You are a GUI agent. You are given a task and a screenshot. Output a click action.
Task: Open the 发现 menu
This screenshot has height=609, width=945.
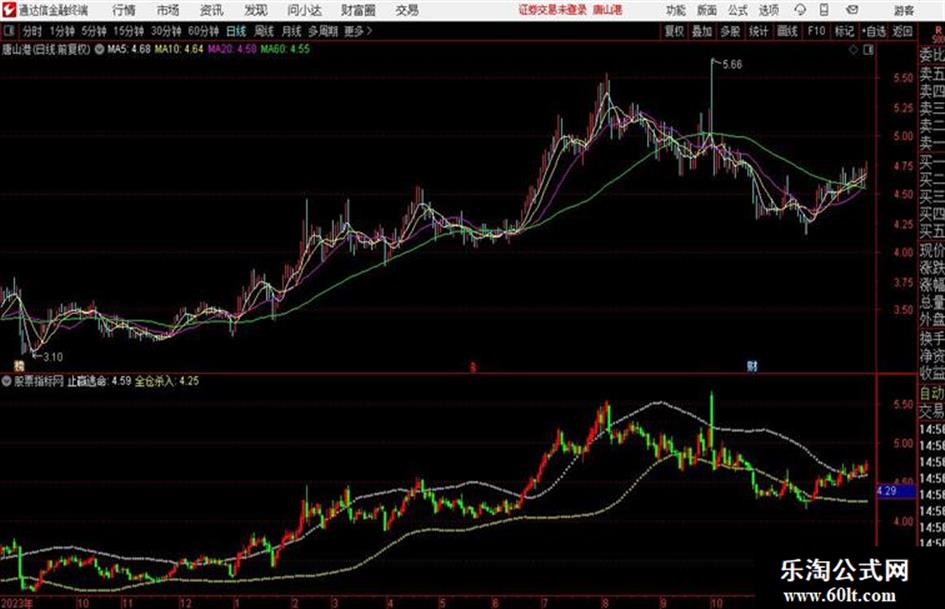(256, 10)
